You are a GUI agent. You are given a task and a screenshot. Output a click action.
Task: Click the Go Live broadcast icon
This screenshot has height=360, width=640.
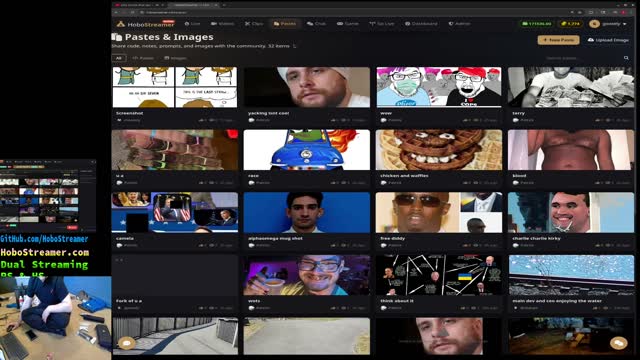pyautogui.click(x=372, y=24)
